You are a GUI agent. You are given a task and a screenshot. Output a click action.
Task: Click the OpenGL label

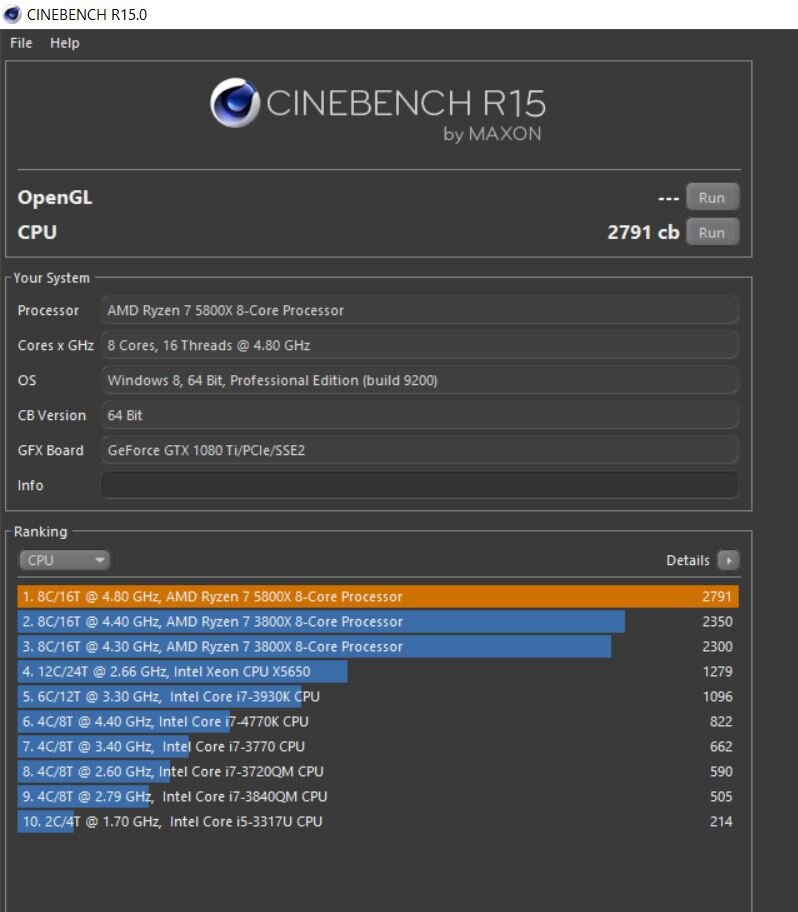coord(55,197)
